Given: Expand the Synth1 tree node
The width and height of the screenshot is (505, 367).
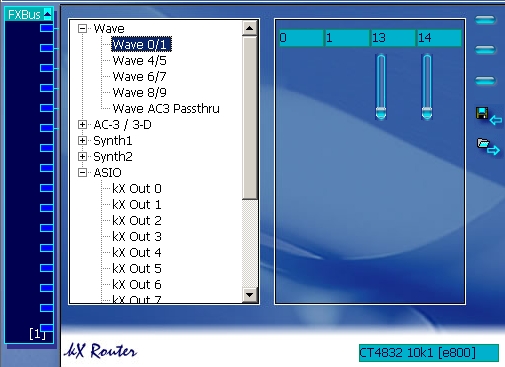Looking at the screenshot, I should pyautogui.click(x=82, y=141).
